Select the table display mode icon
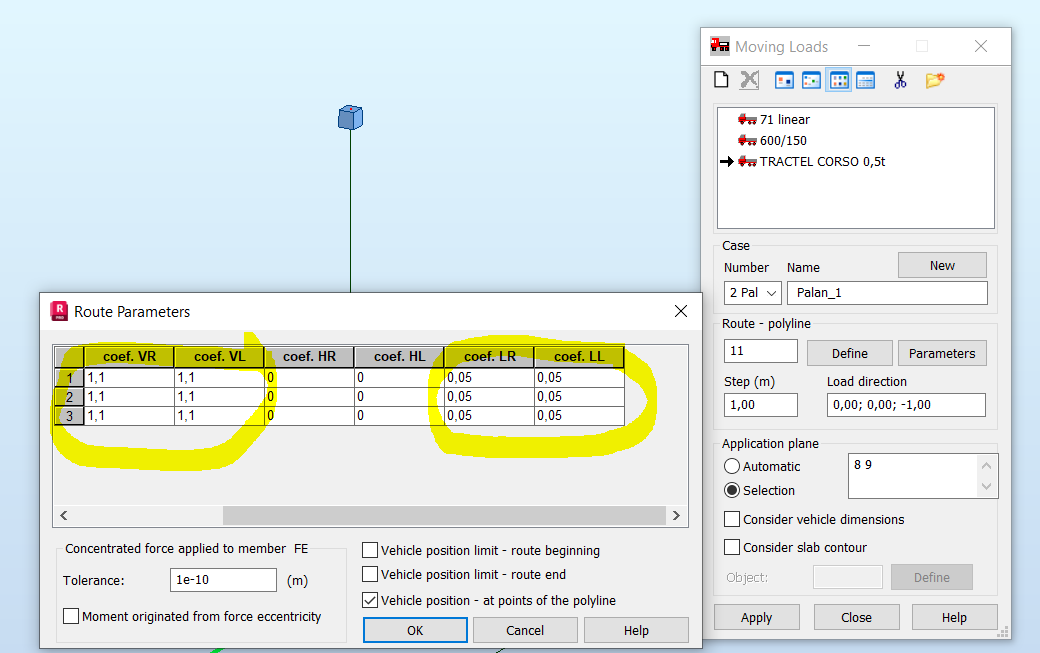This screenshot has height=653, width=1040. 866,80
